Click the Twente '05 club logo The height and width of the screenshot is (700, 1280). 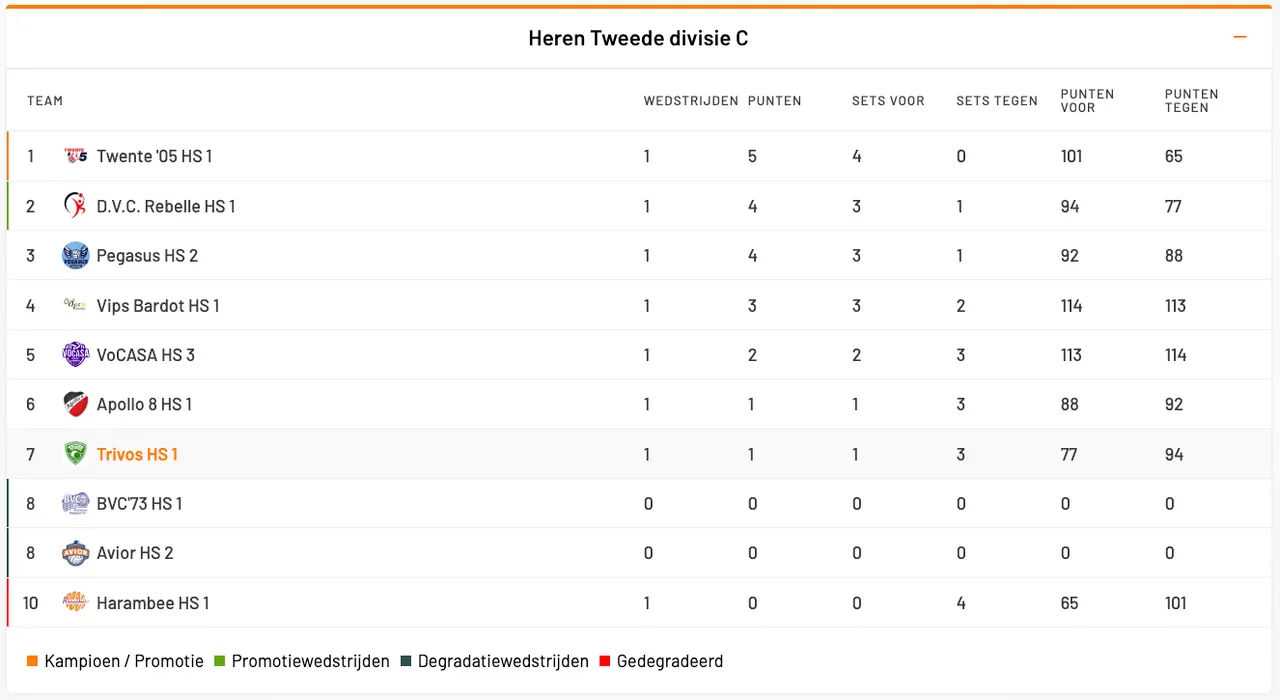click(76, 156)
